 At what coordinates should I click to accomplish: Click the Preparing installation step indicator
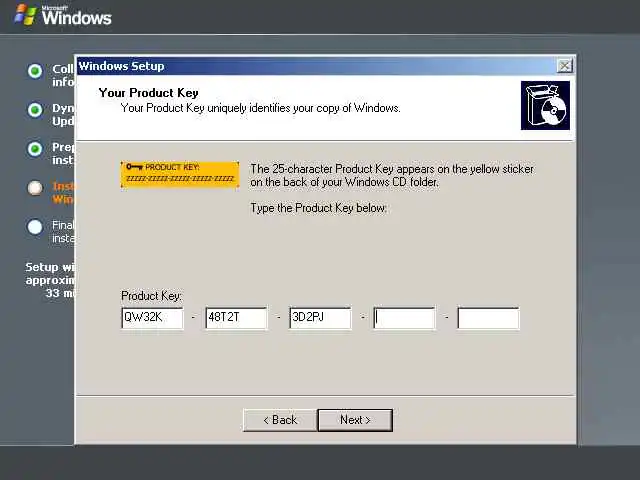click(35, 149)
